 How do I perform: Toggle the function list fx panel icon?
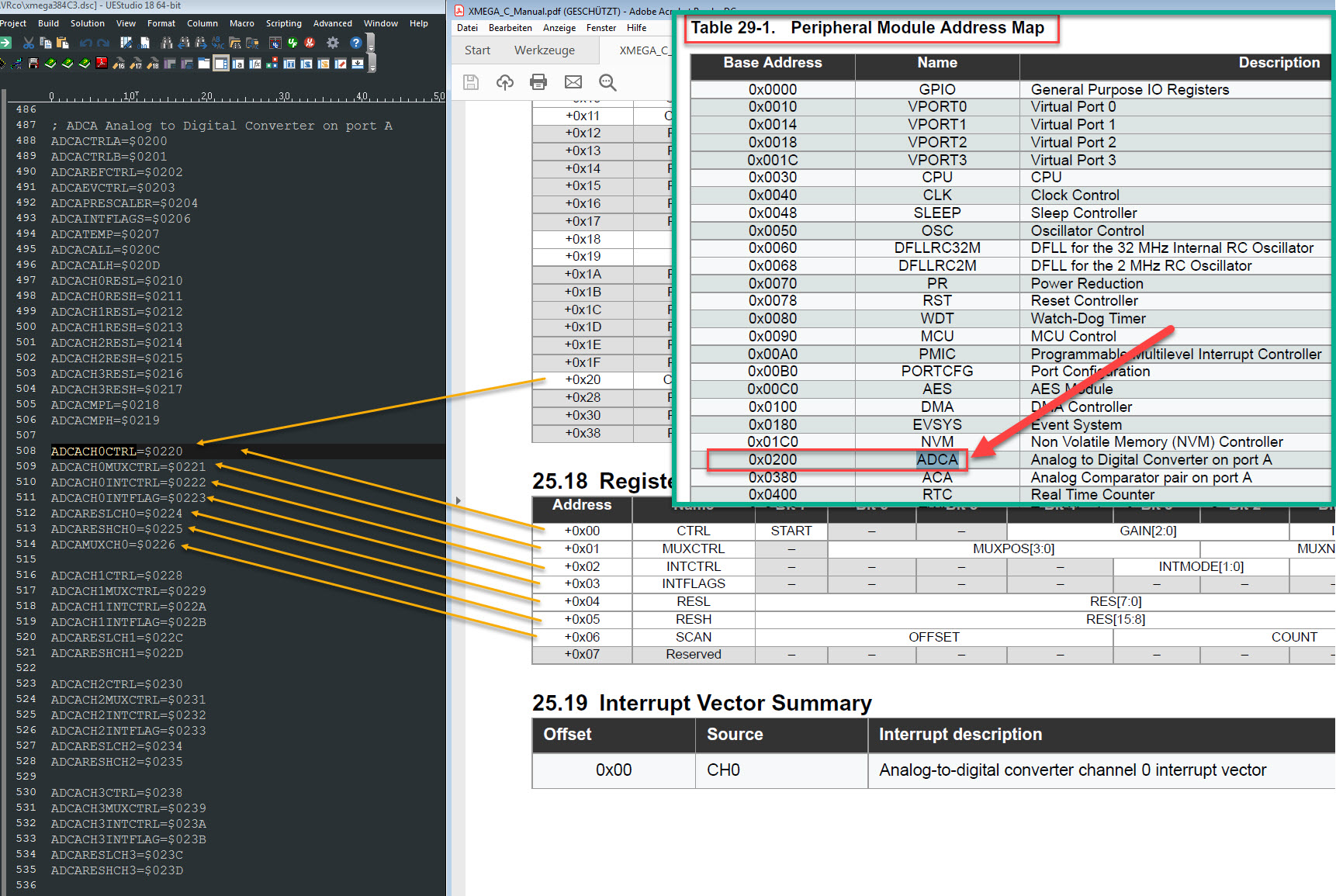[255, 64]
